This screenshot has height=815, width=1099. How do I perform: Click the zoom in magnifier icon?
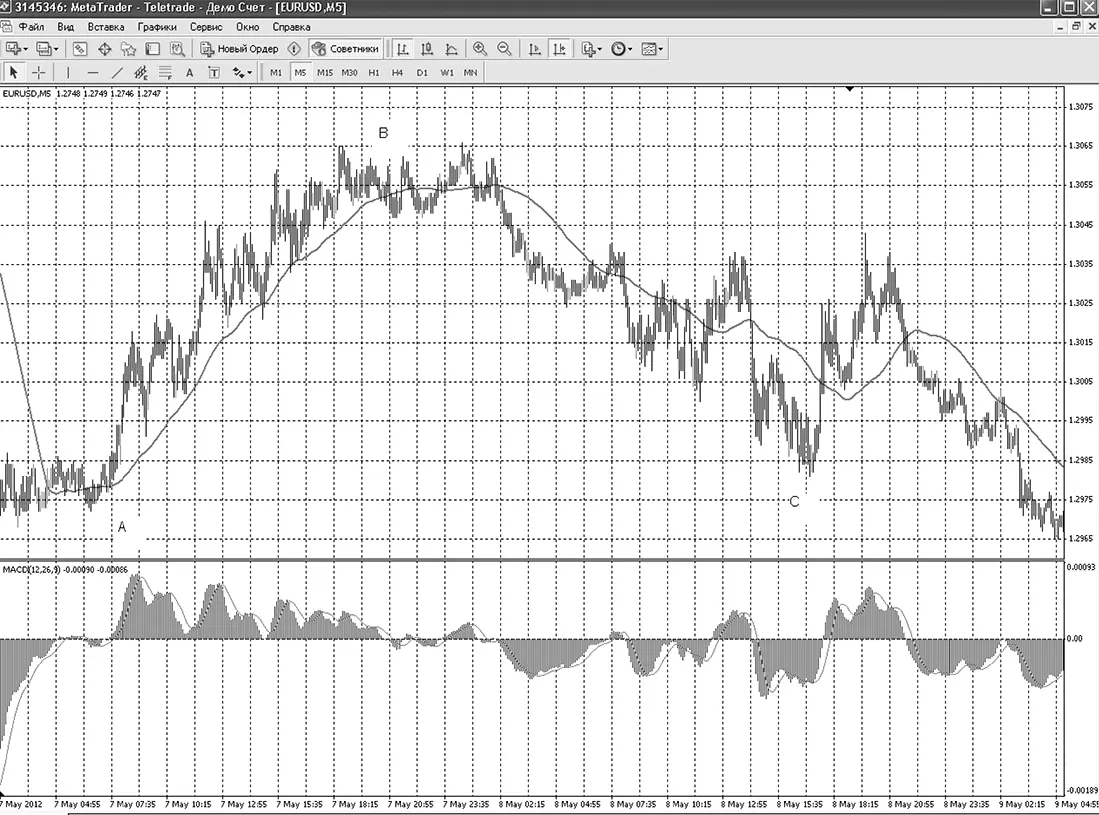(479, 48)
